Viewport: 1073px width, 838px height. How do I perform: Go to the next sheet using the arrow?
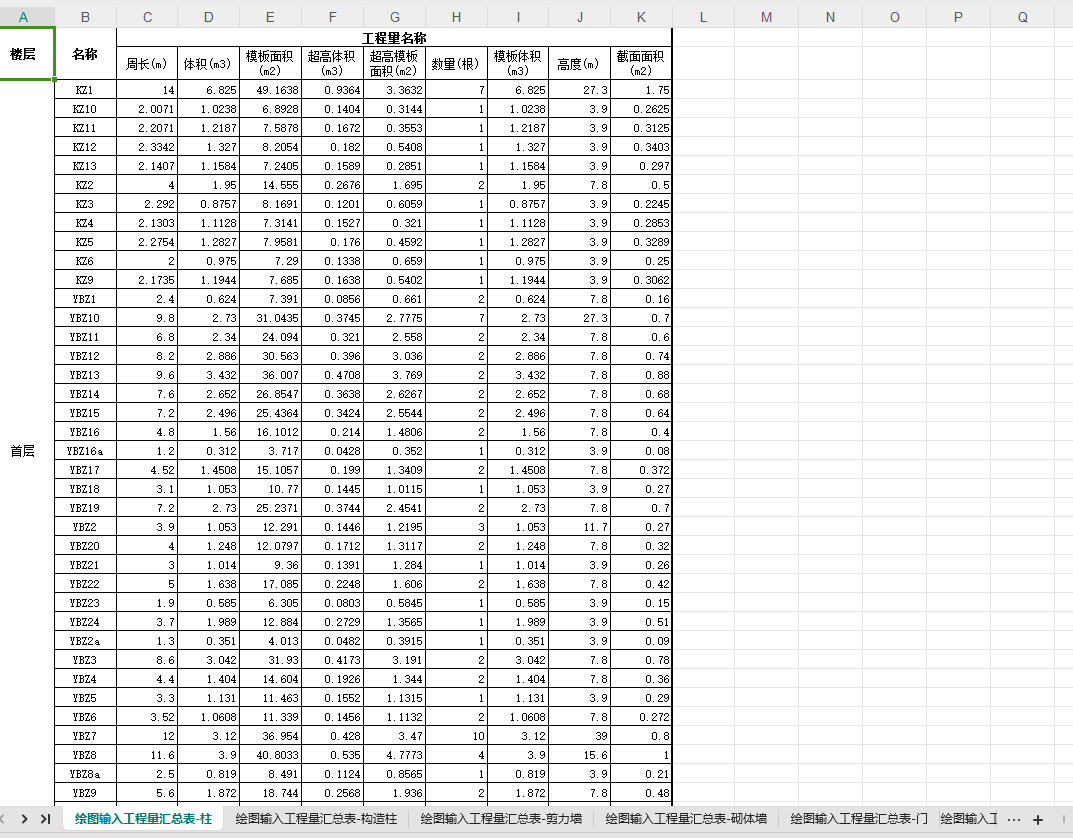[x=25, y=819]
